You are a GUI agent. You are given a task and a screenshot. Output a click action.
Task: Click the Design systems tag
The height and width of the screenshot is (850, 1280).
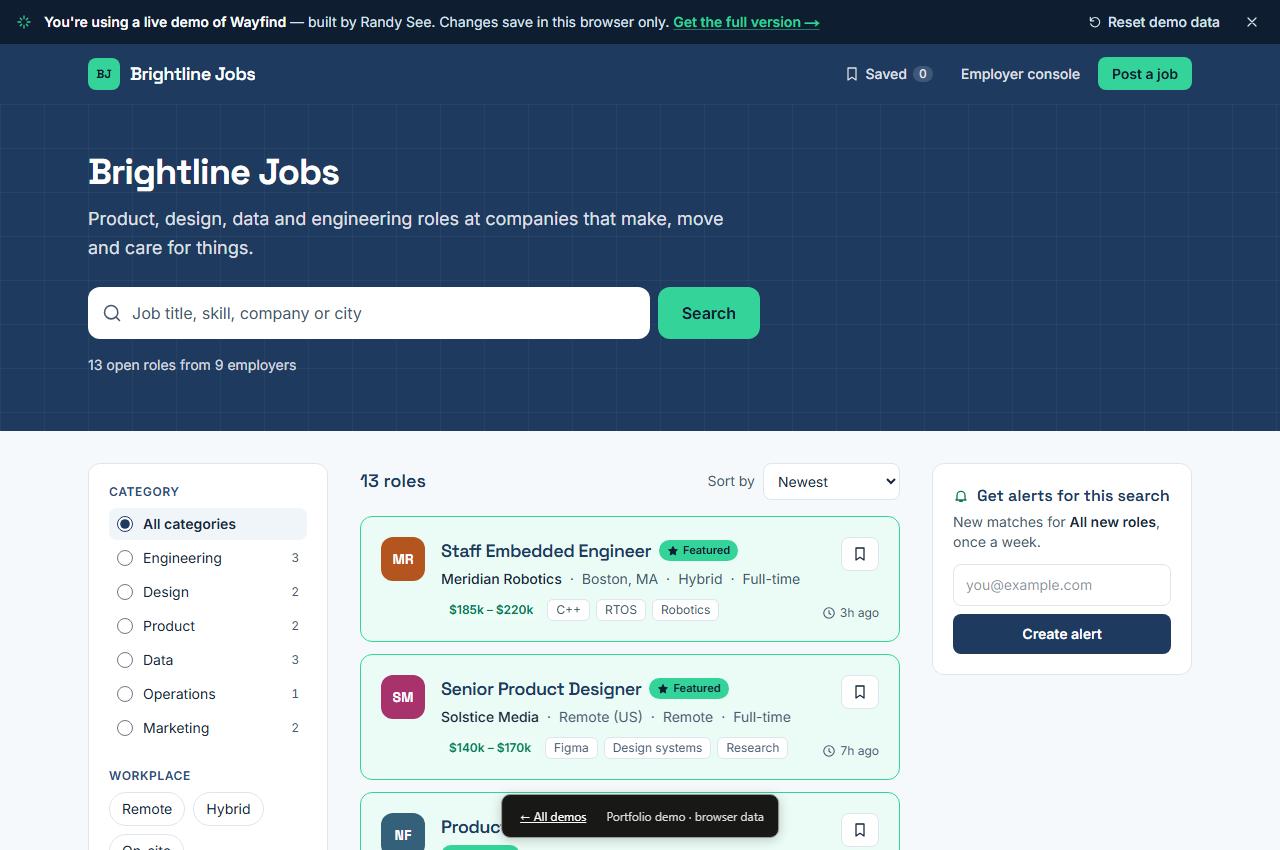point(657,748)
